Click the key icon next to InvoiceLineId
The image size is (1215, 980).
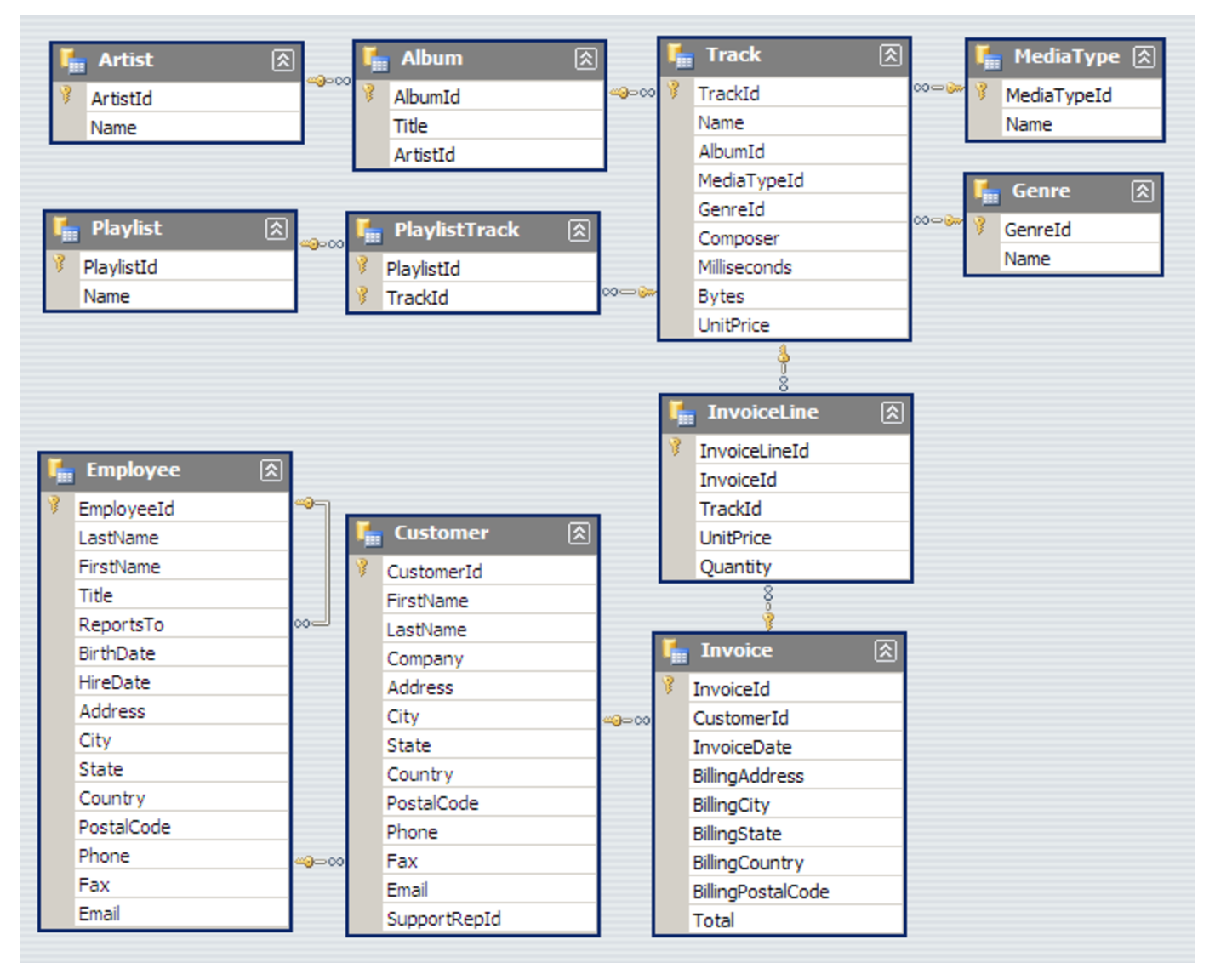click(x=676, y=447)
